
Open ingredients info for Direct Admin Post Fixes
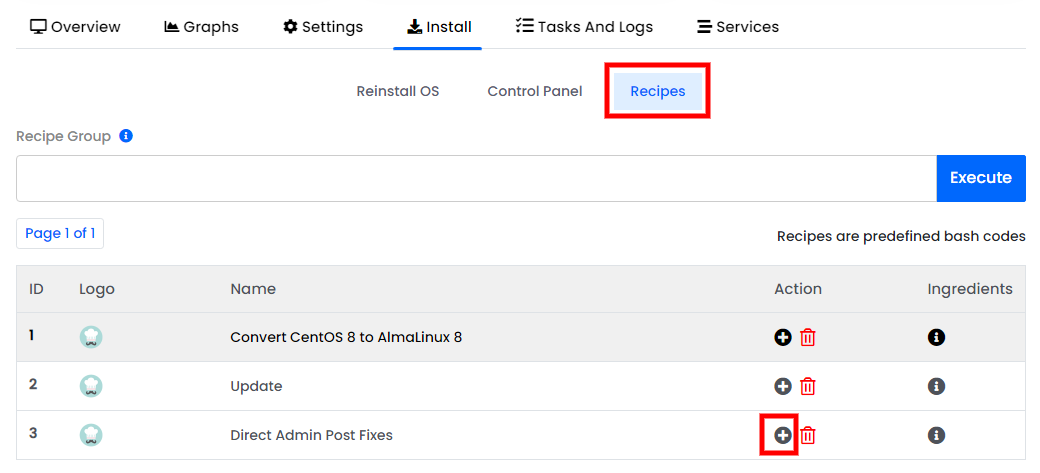(x=936, y=435)
